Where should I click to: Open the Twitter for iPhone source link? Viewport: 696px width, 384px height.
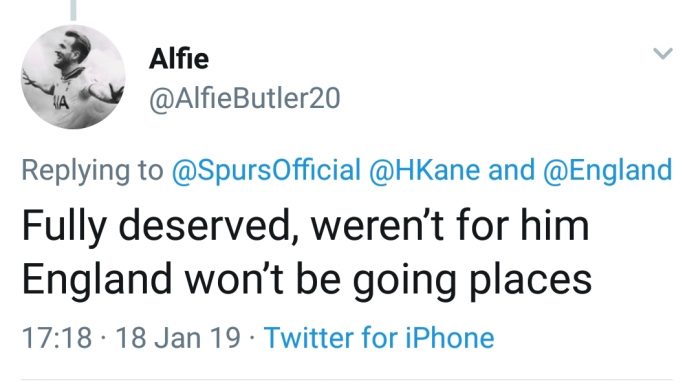(x=379, y=338)
